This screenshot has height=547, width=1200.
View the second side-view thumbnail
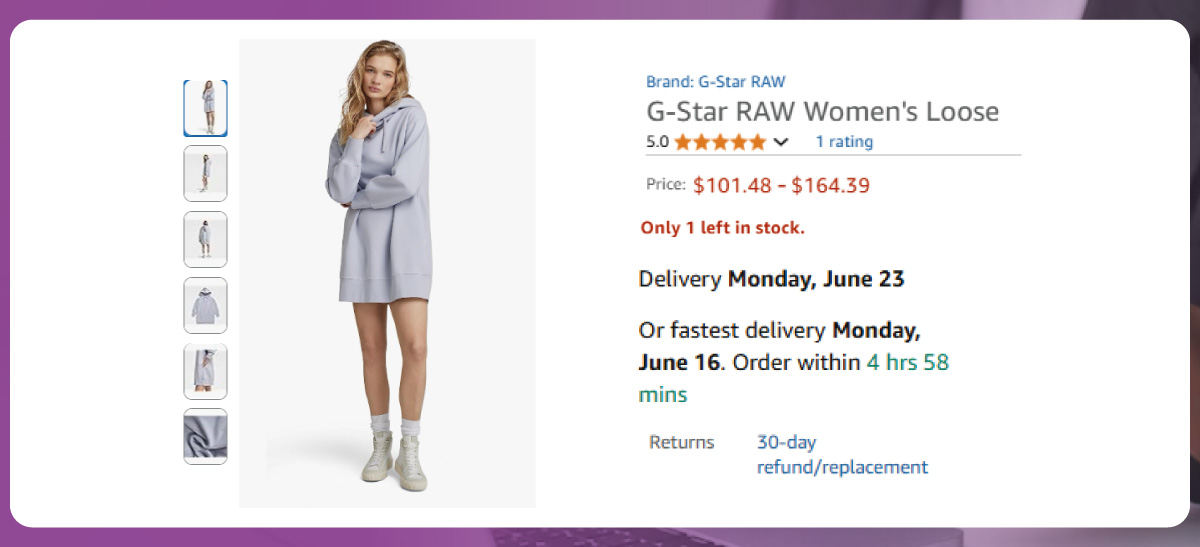(205, 173)
